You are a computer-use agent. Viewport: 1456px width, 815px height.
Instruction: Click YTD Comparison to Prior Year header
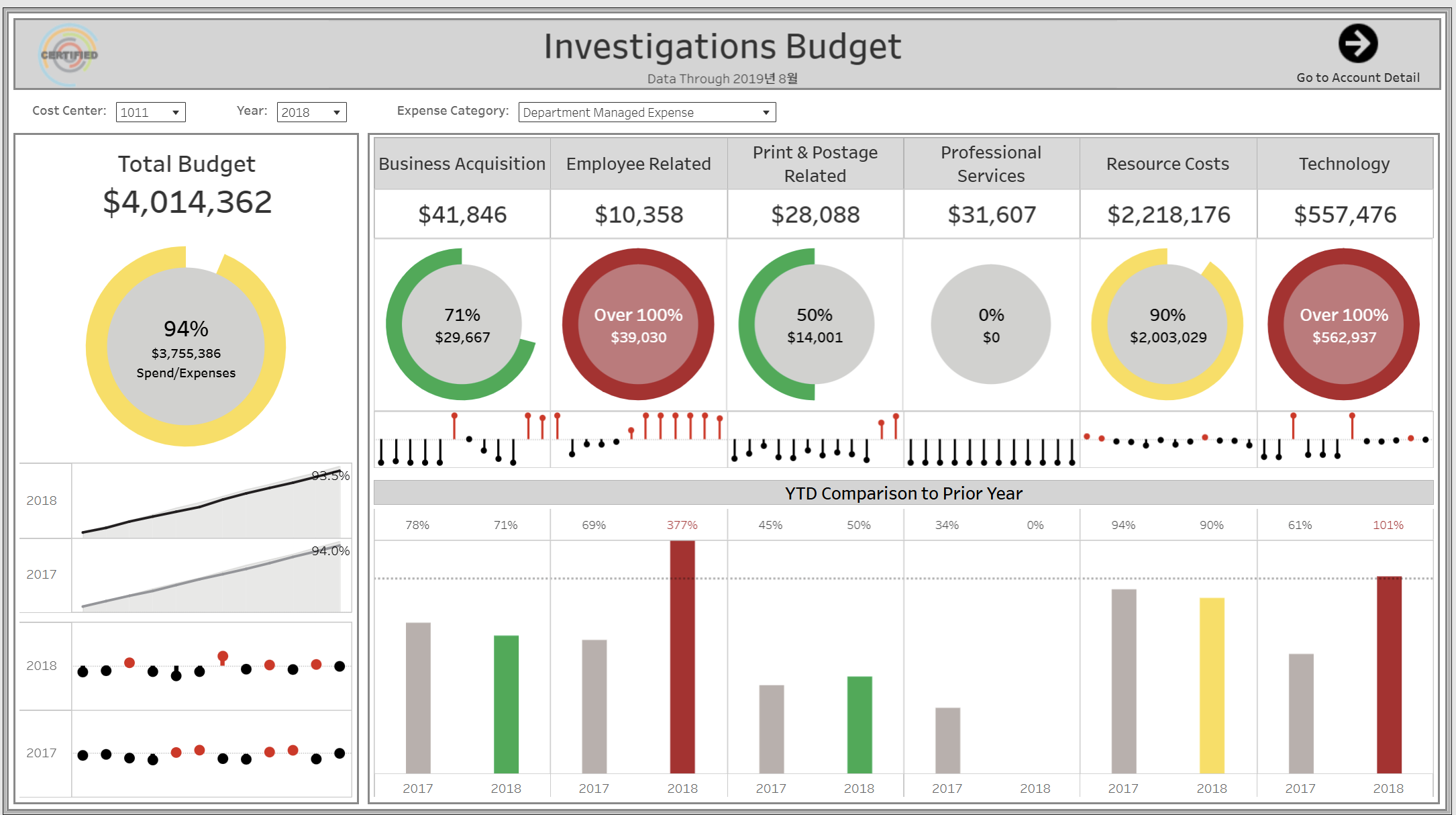(x=903, y=493)
